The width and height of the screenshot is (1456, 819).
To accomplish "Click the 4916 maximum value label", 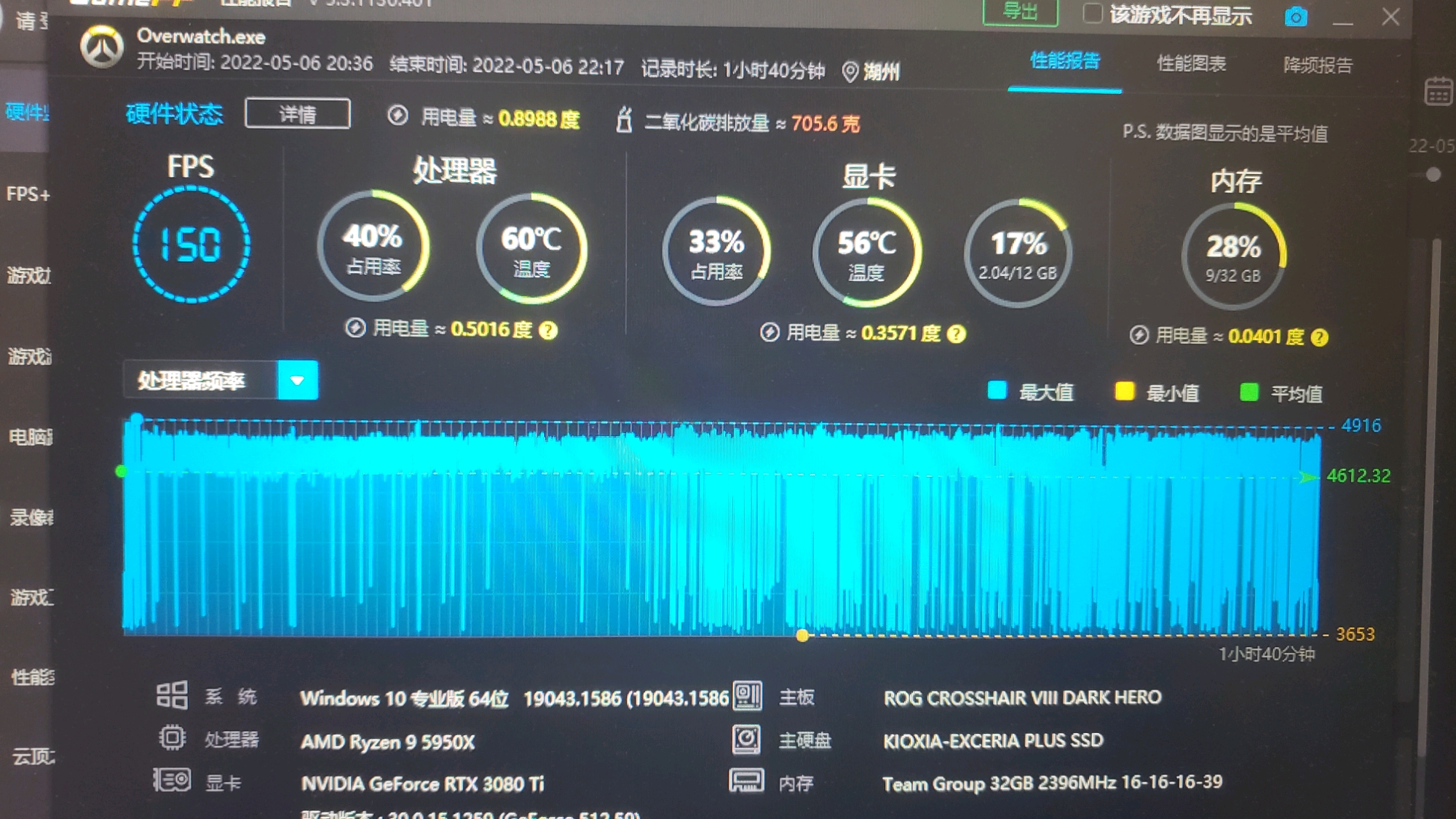I will point(1361,425).
